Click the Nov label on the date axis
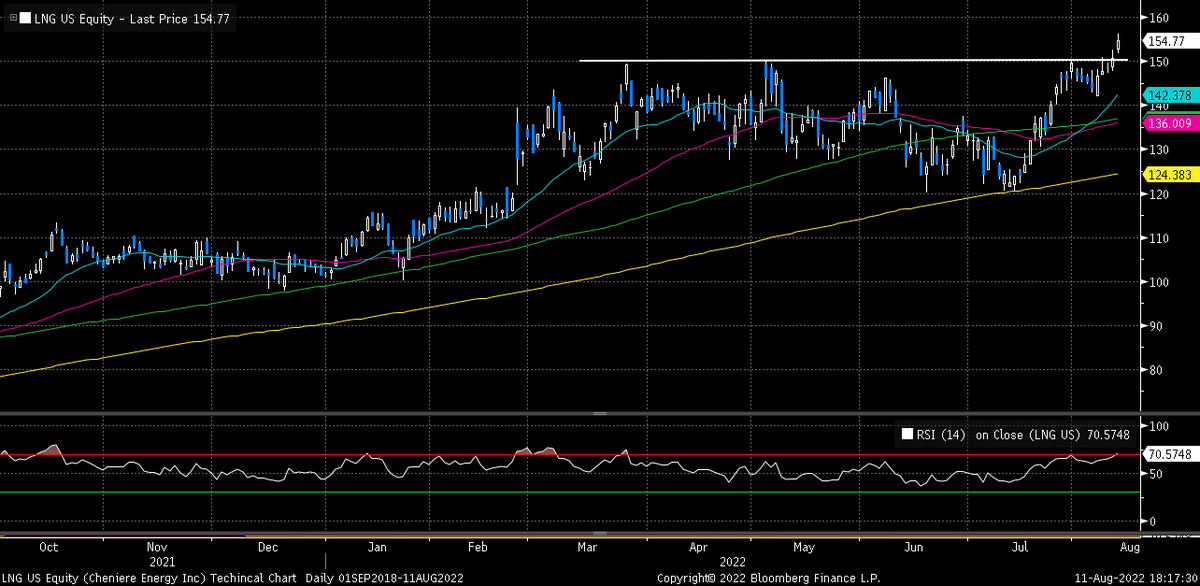 [156, 547]
